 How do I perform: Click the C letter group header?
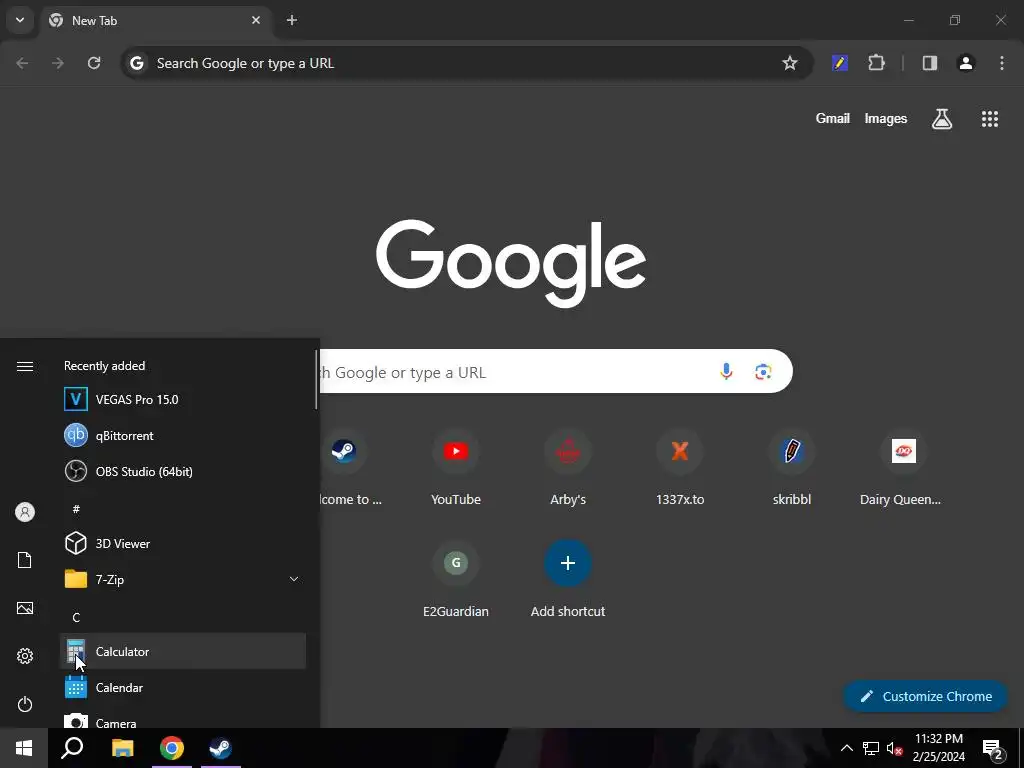point(76,617)
